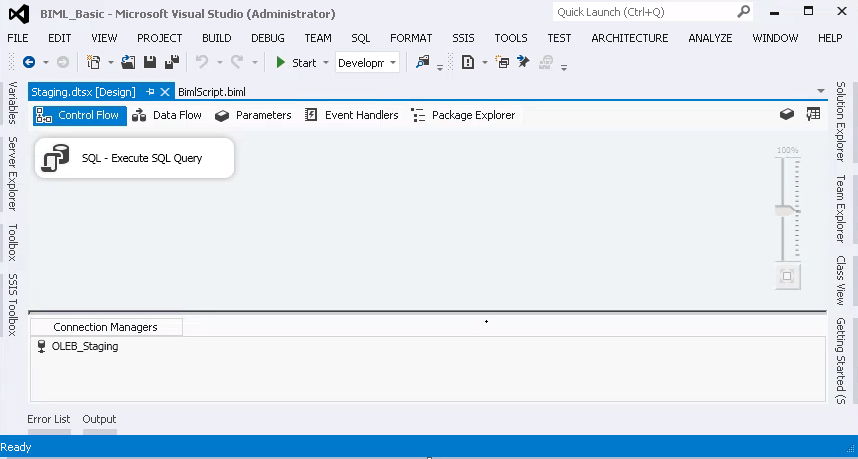Click the grayed-out globe toolbar icon
This screenshot has width=858, height=459.
coord(546,62)
